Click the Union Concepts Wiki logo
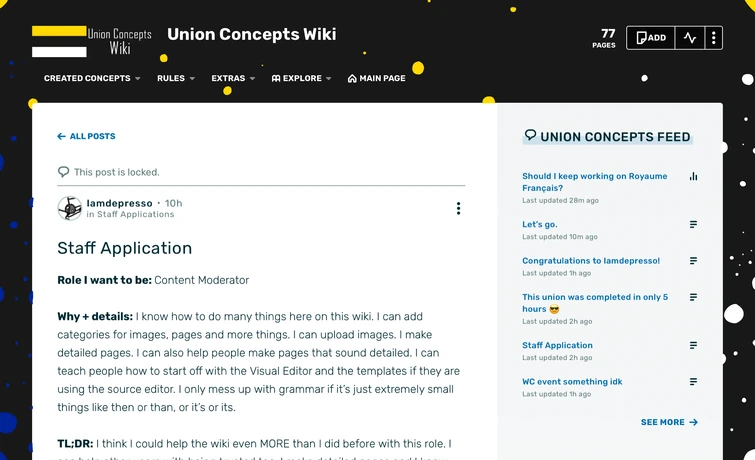The image size is (755, 460). point(92,40)
